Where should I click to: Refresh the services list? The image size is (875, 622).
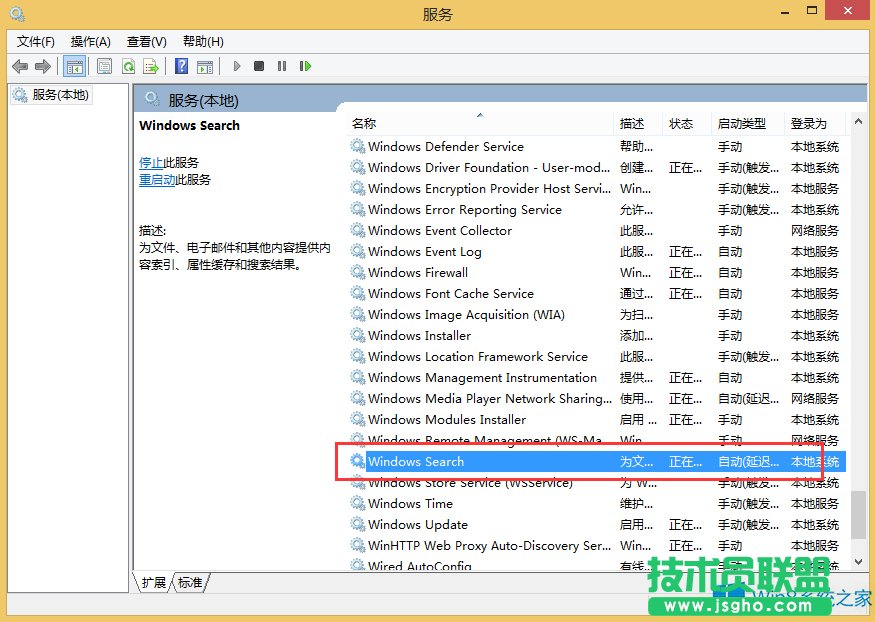click(x=128, y=66)
